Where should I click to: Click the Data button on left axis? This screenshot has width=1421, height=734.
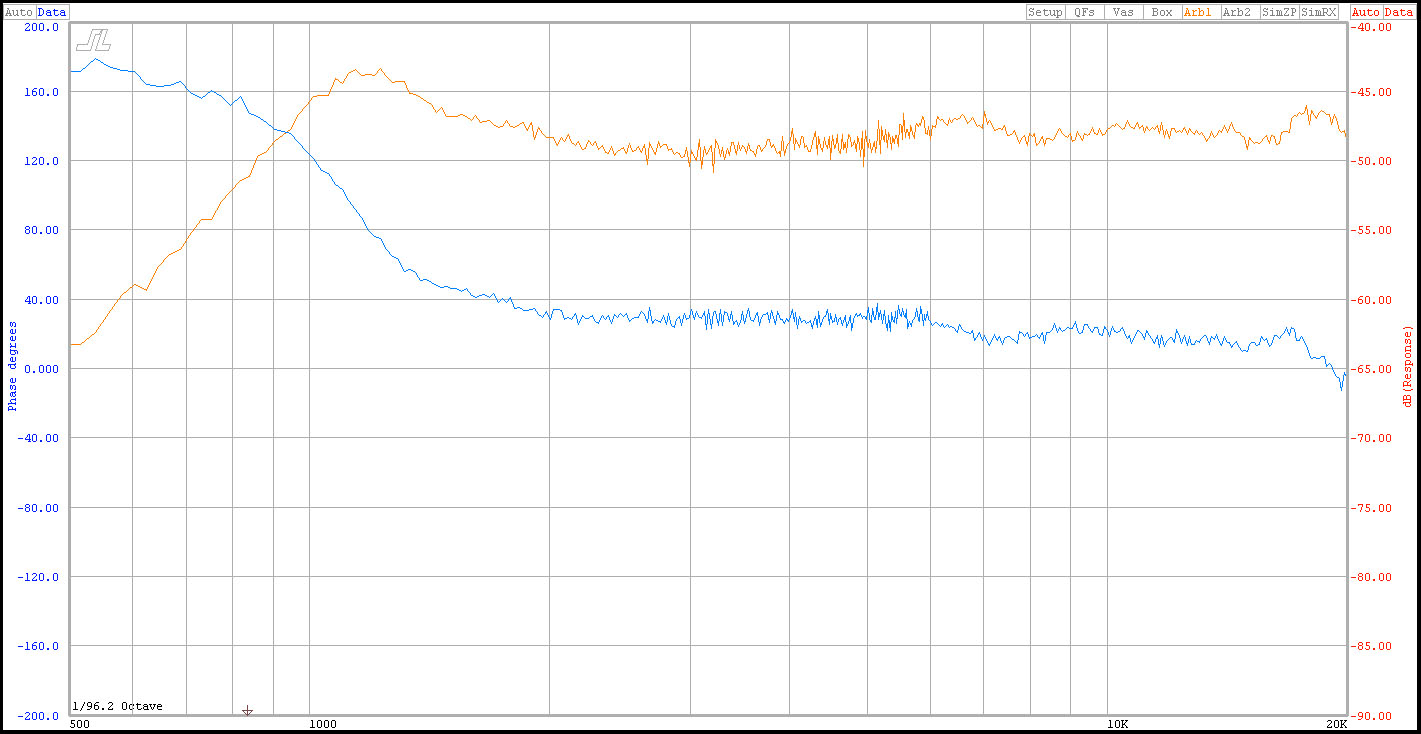pos(52,12)
